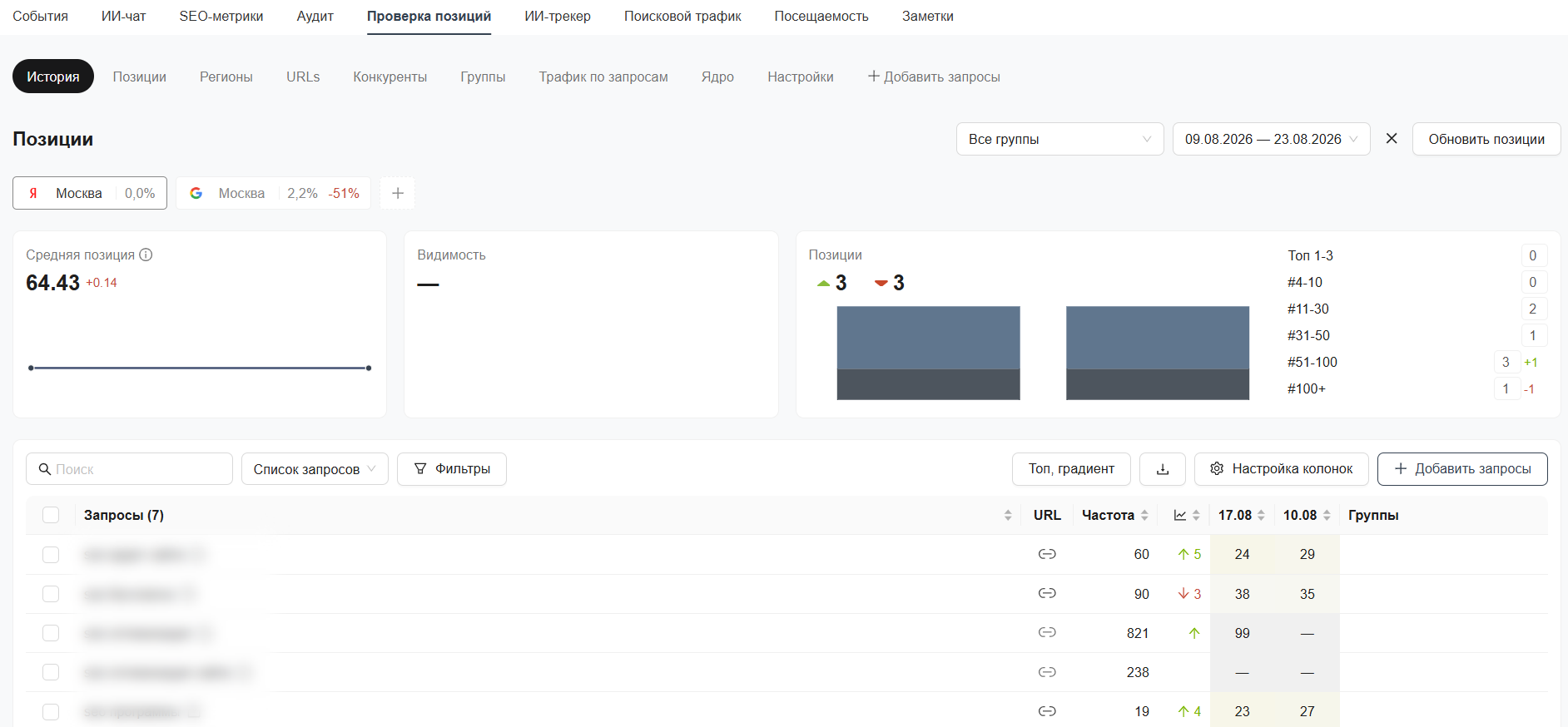
Task: Click the Топ 1-3 count box
Action: tap(1533, 255)
